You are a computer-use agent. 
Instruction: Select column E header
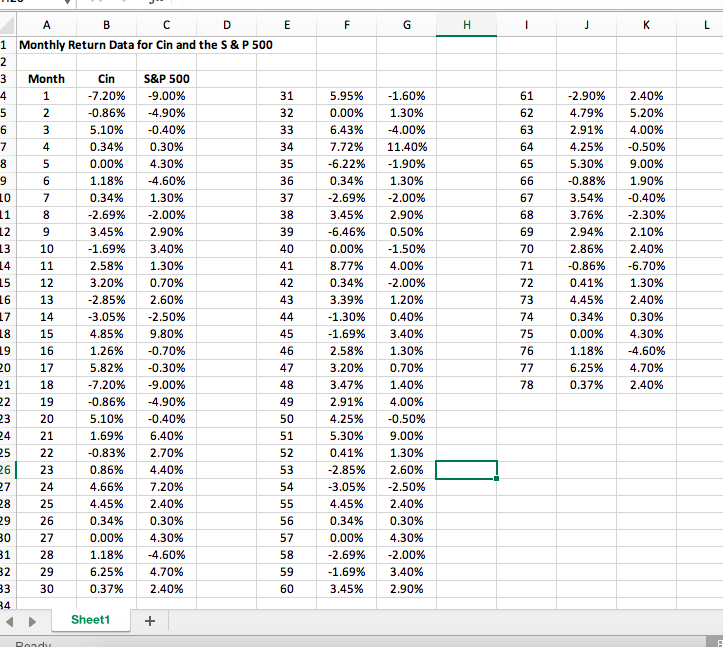[x=286, y=25]
